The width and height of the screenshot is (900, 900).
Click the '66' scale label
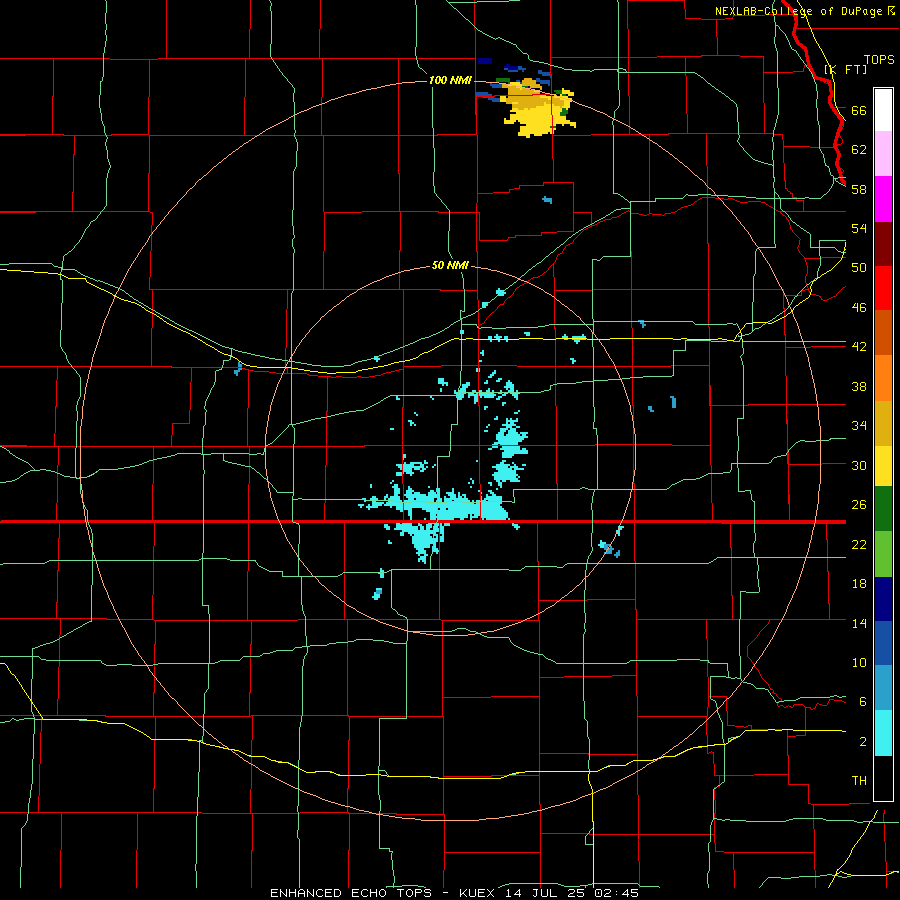859,111
